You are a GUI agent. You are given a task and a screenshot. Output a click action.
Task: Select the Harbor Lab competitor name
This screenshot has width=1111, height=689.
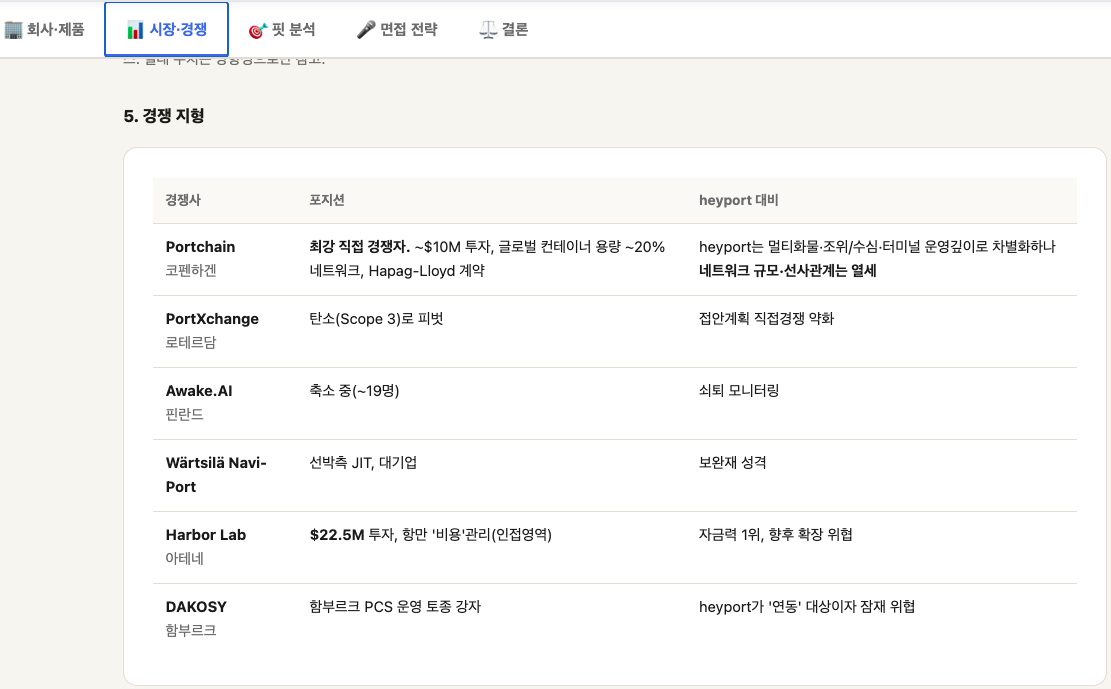(205, 535)
